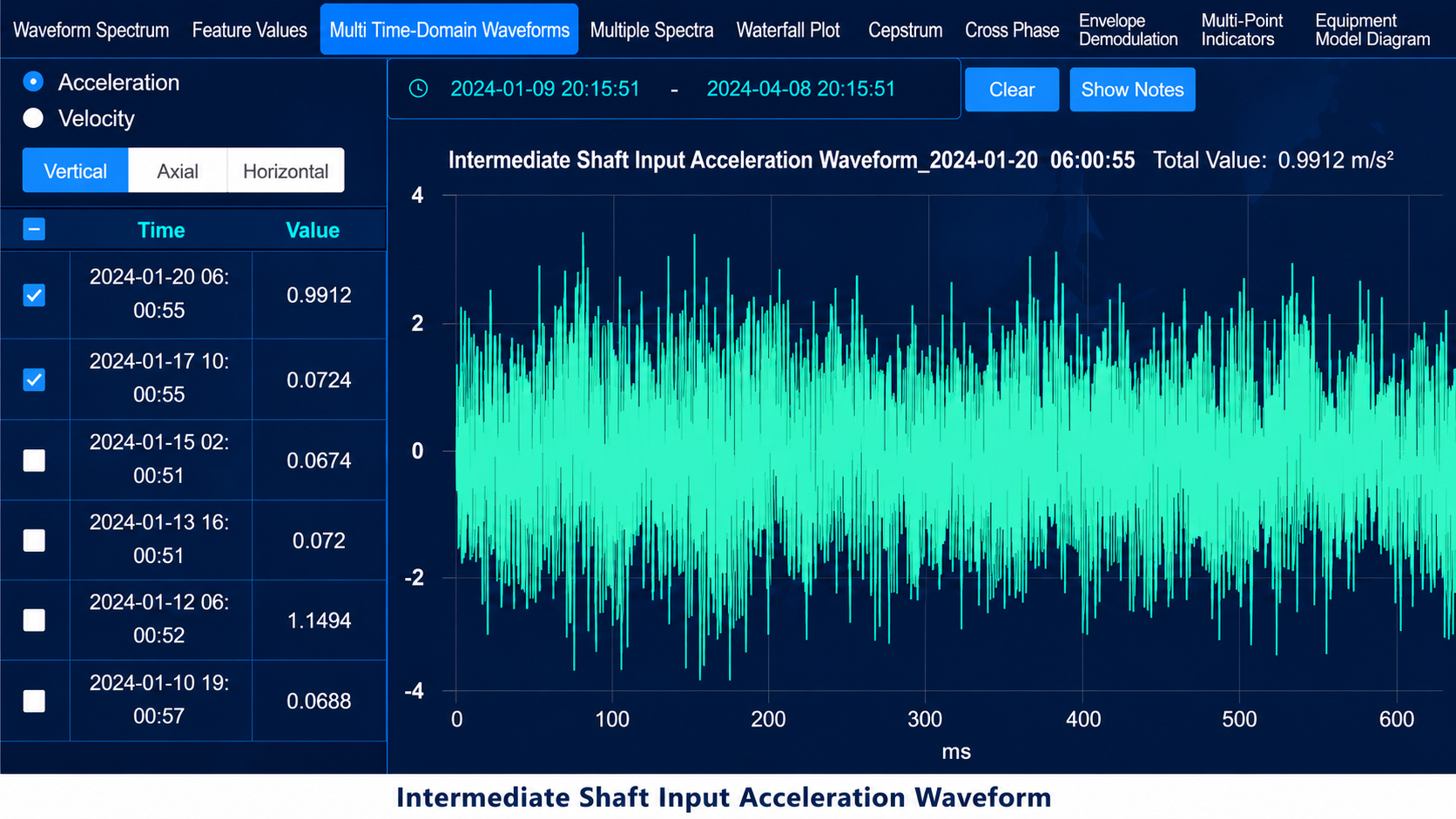Click the value 0.0674 in the table

click(319, 460)
